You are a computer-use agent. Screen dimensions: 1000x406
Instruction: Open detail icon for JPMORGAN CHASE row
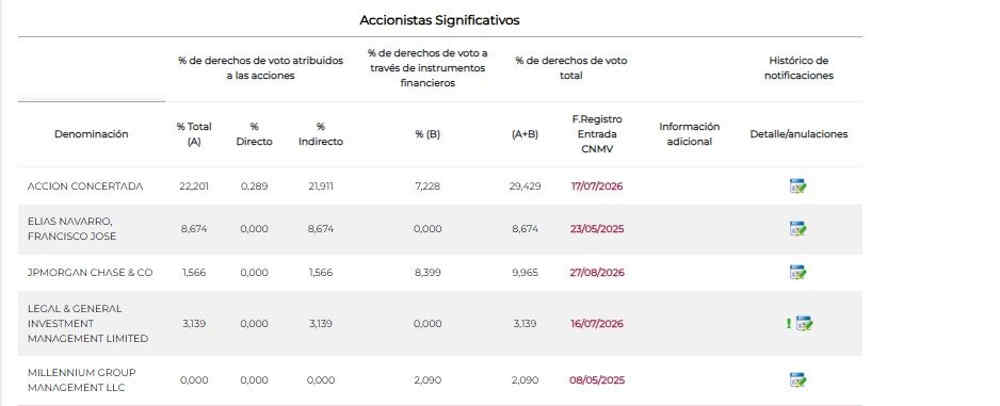[x=798, y=272]
